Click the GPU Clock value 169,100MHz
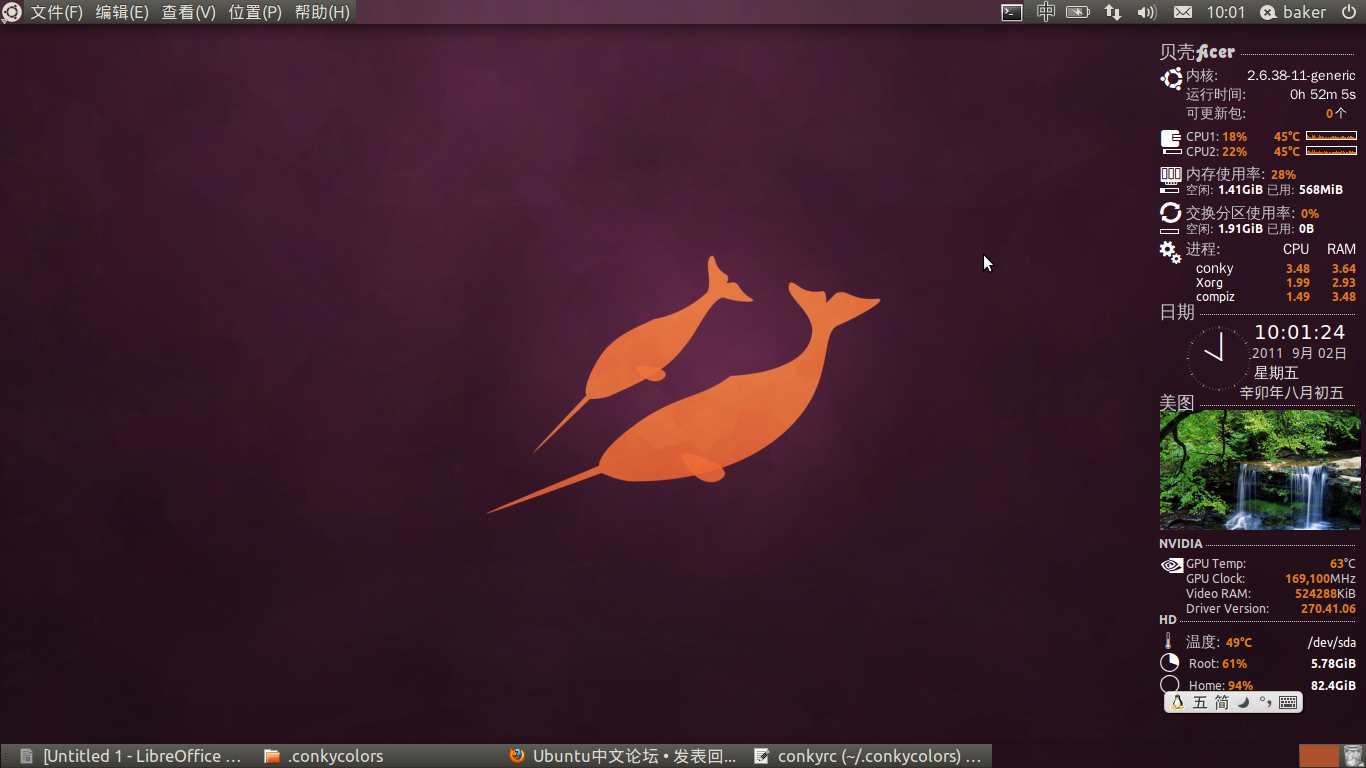The height and width of the screenshot is (768, 1366). pyautogui.click(x=1320, y=579)
